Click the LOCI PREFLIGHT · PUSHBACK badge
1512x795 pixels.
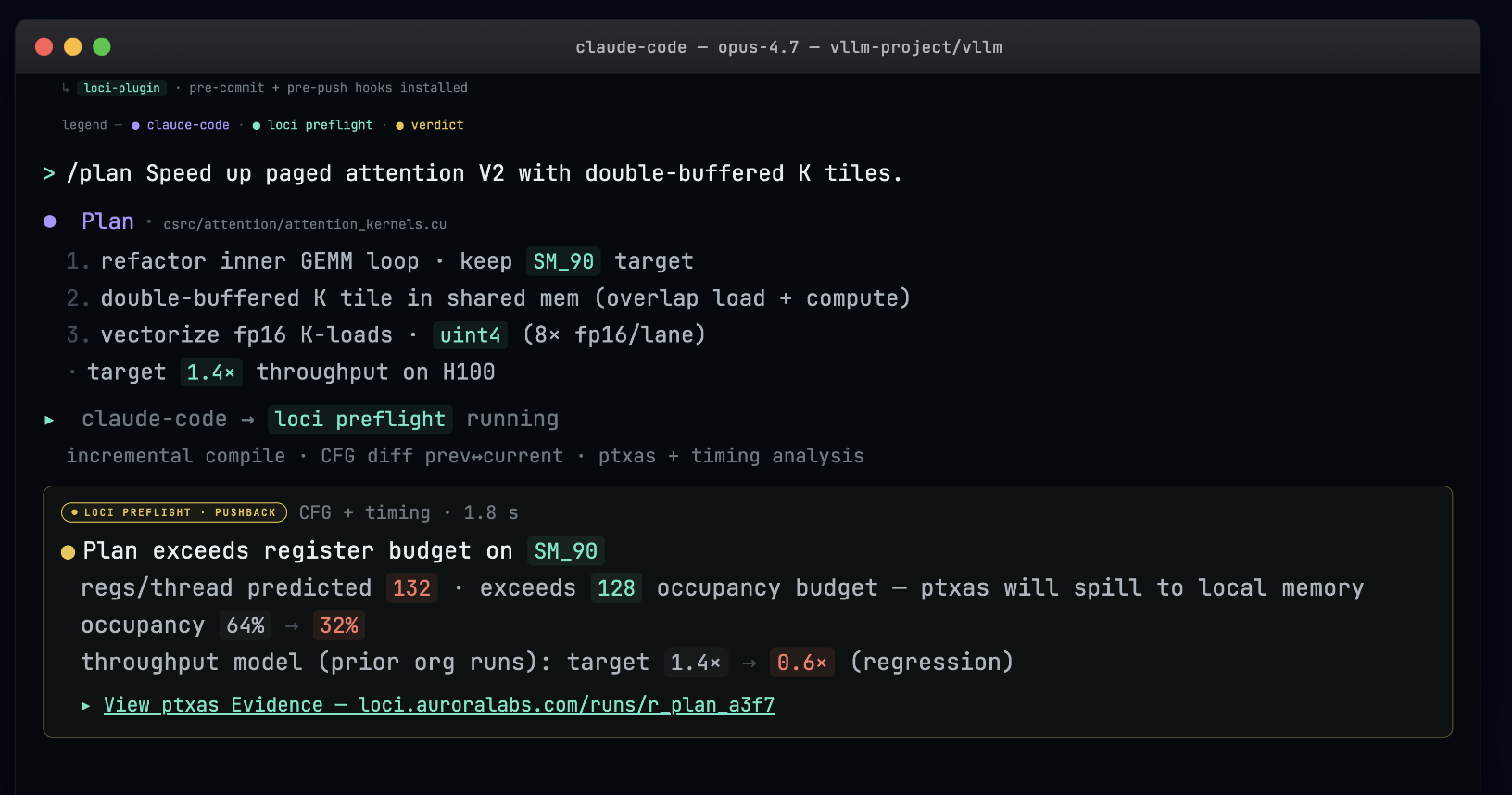(x=174, y=512)
